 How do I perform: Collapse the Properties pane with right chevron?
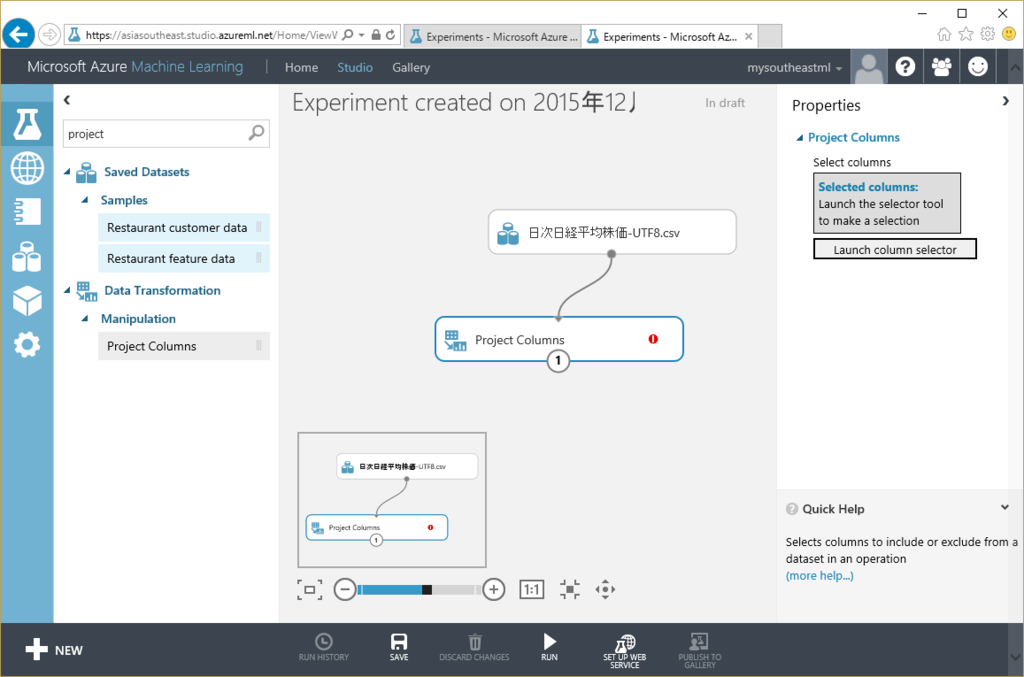pyautogui.click(x=1005, y=101)
